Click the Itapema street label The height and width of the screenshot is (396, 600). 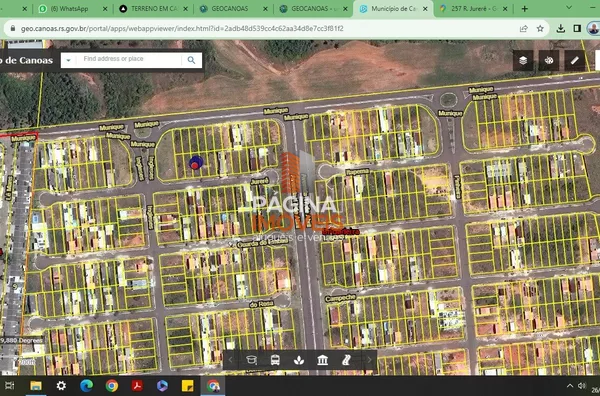pyautogui.click(x=357, y=172)
